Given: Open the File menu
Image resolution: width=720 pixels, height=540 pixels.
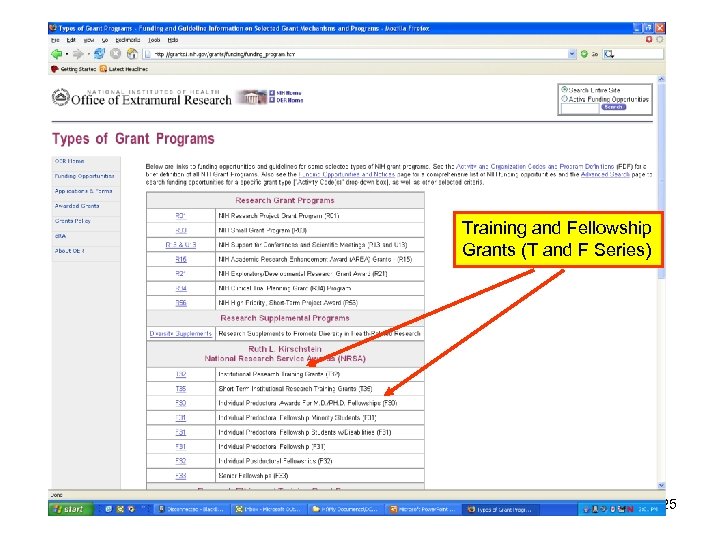Looking at the screenshot, I should (x=55, y=40).
